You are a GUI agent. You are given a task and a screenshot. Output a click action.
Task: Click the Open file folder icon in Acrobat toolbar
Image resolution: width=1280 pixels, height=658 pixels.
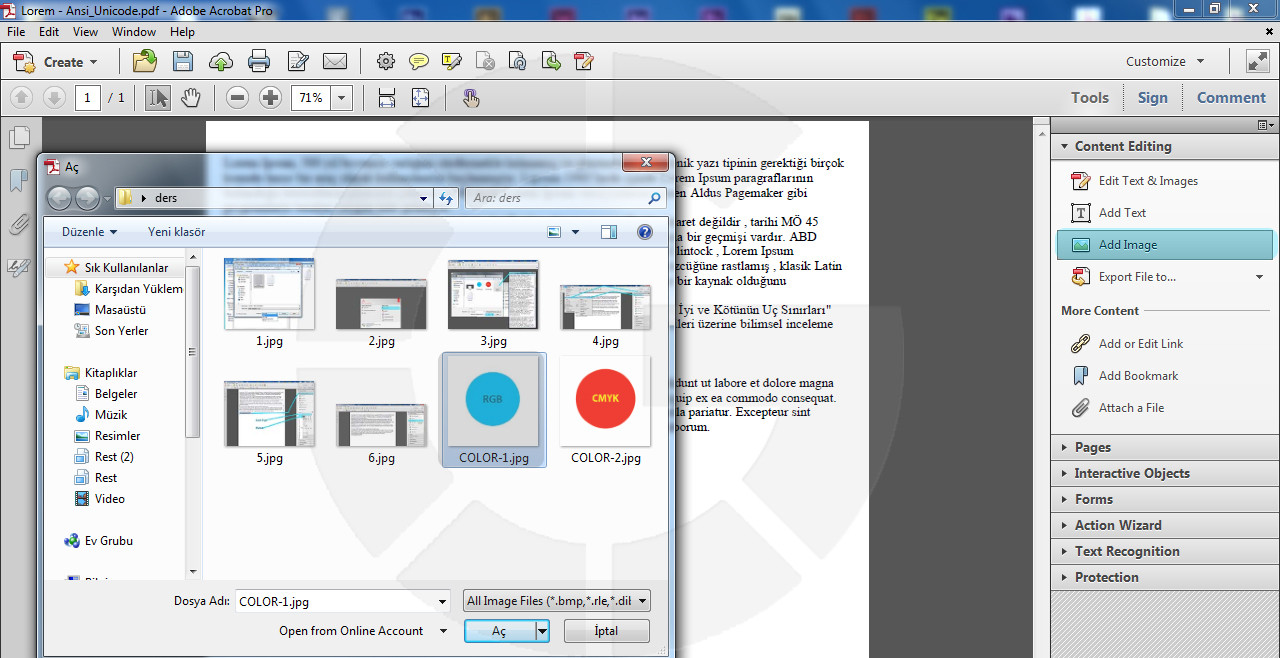tap(145, 62)
